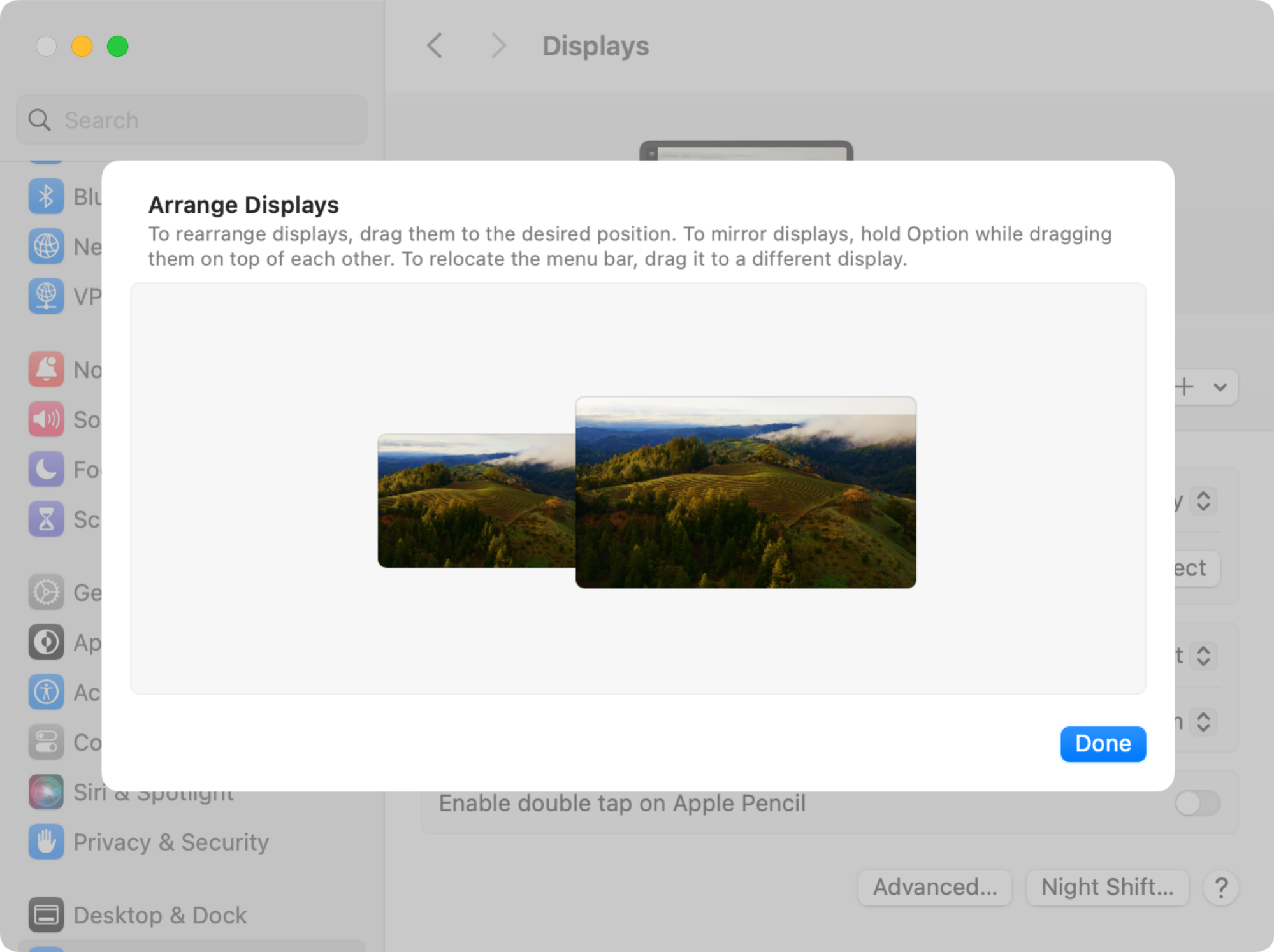Click the minimize yellow window button
Image resolution: width=1274 pixels, height=952 pixels.
(82, 47)
